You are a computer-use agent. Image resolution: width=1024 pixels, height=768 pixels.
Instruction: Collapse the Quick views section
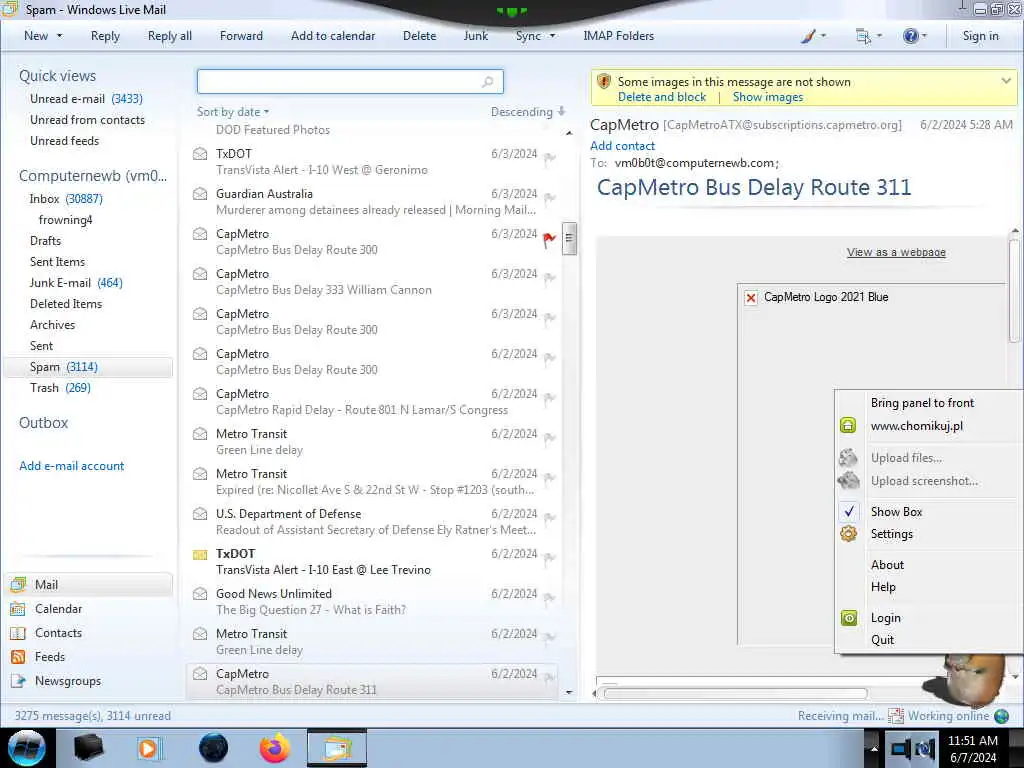click(x=57, y=76)
